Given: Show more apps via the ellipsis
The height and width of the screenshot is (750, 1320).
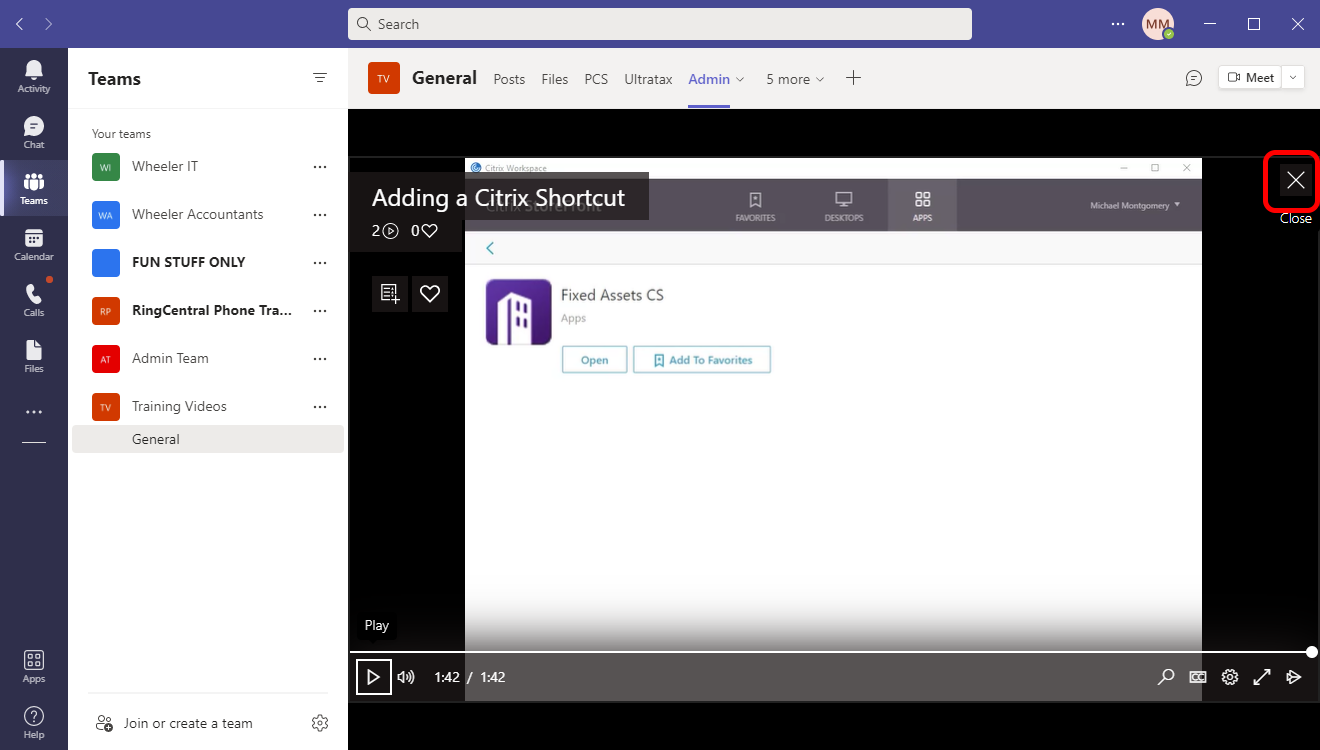Looking at the screenshot, I should click(34, 412).
